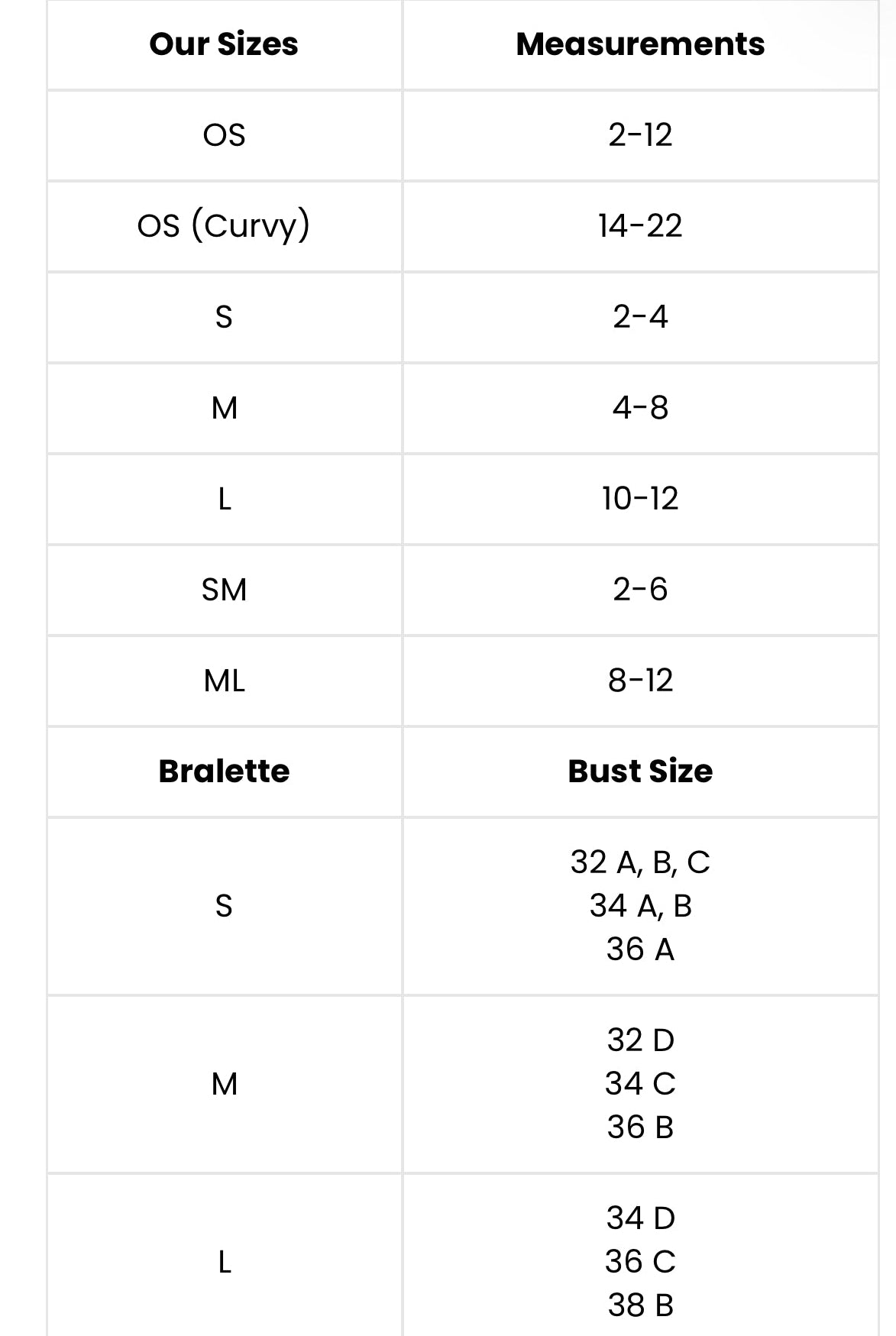This screenshot has width=896, height=1336.
Task: Click the SM size label
Action: 224,590
